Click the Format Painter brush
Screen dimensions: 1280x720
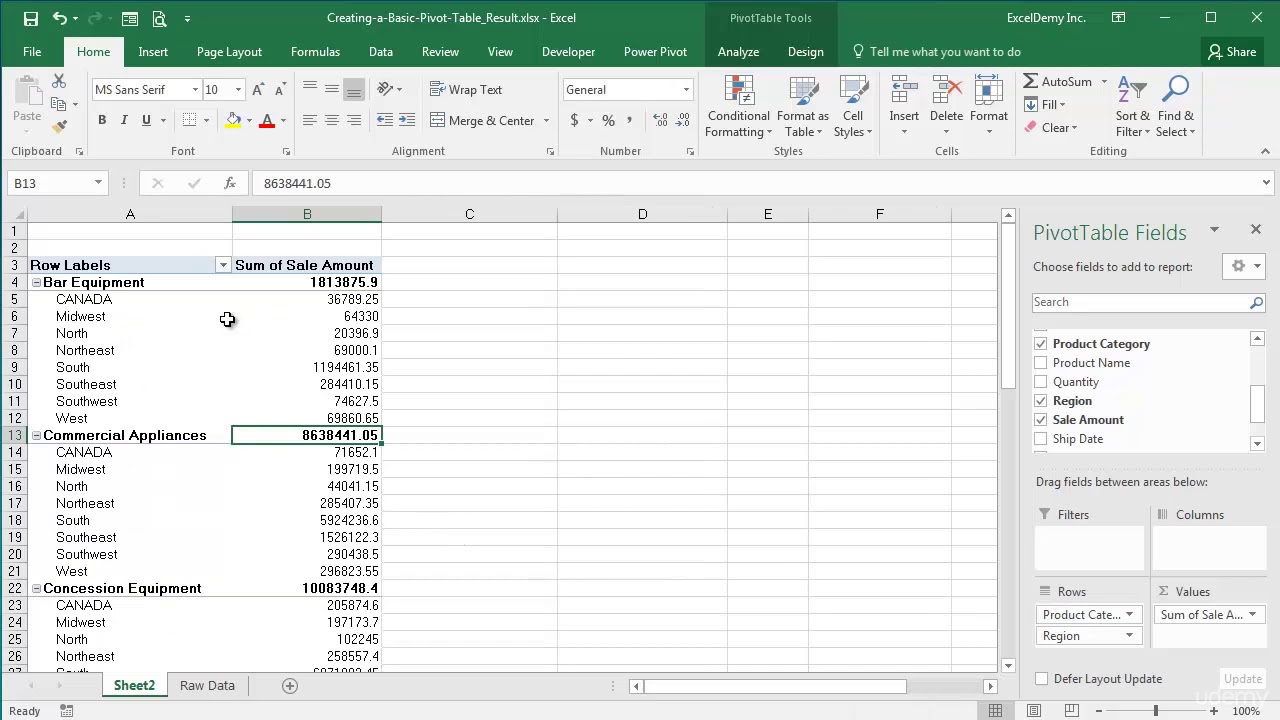pyautogui.click(x=59, y=127)
